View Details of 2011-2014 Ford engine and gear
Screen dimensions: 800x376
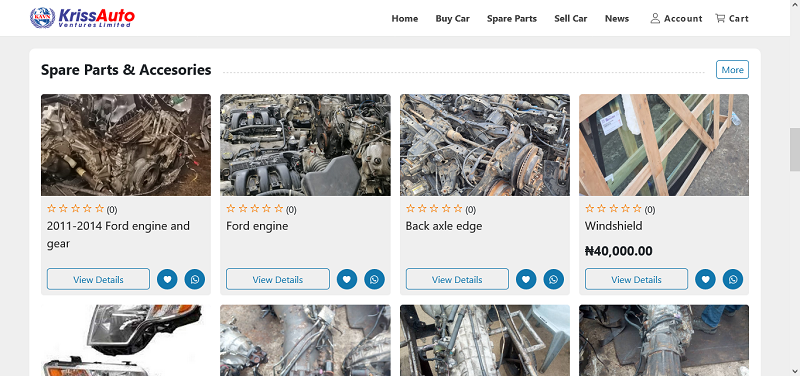pyautogui.click(x=98, y=279)
